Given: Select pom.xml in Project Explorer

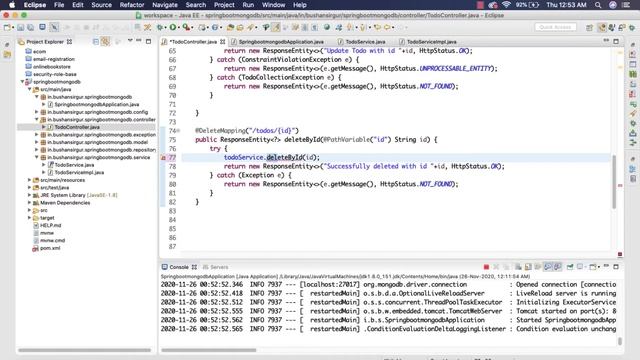Looking at the screenshot, I should coord(50,248).
